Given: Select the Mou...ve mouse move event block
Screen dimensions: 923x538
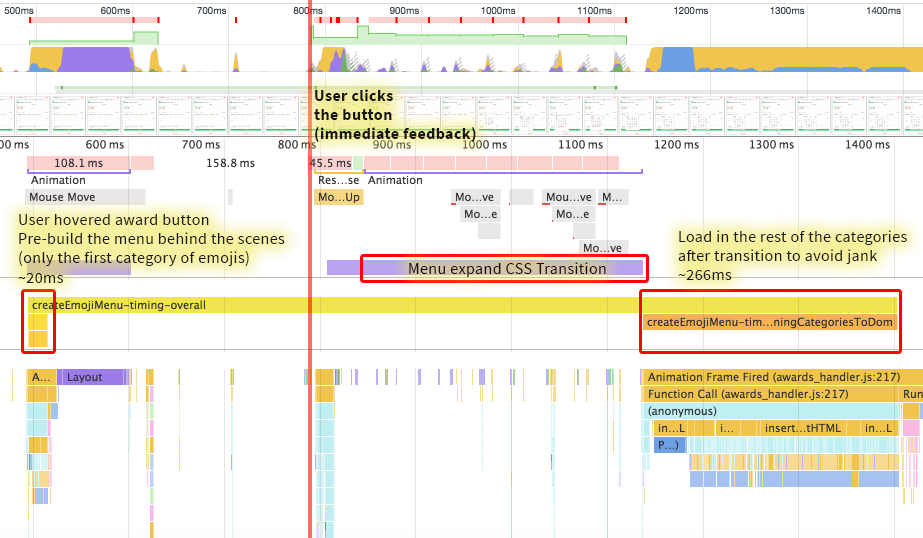Looking at the screenshot, I should point(568,197).
